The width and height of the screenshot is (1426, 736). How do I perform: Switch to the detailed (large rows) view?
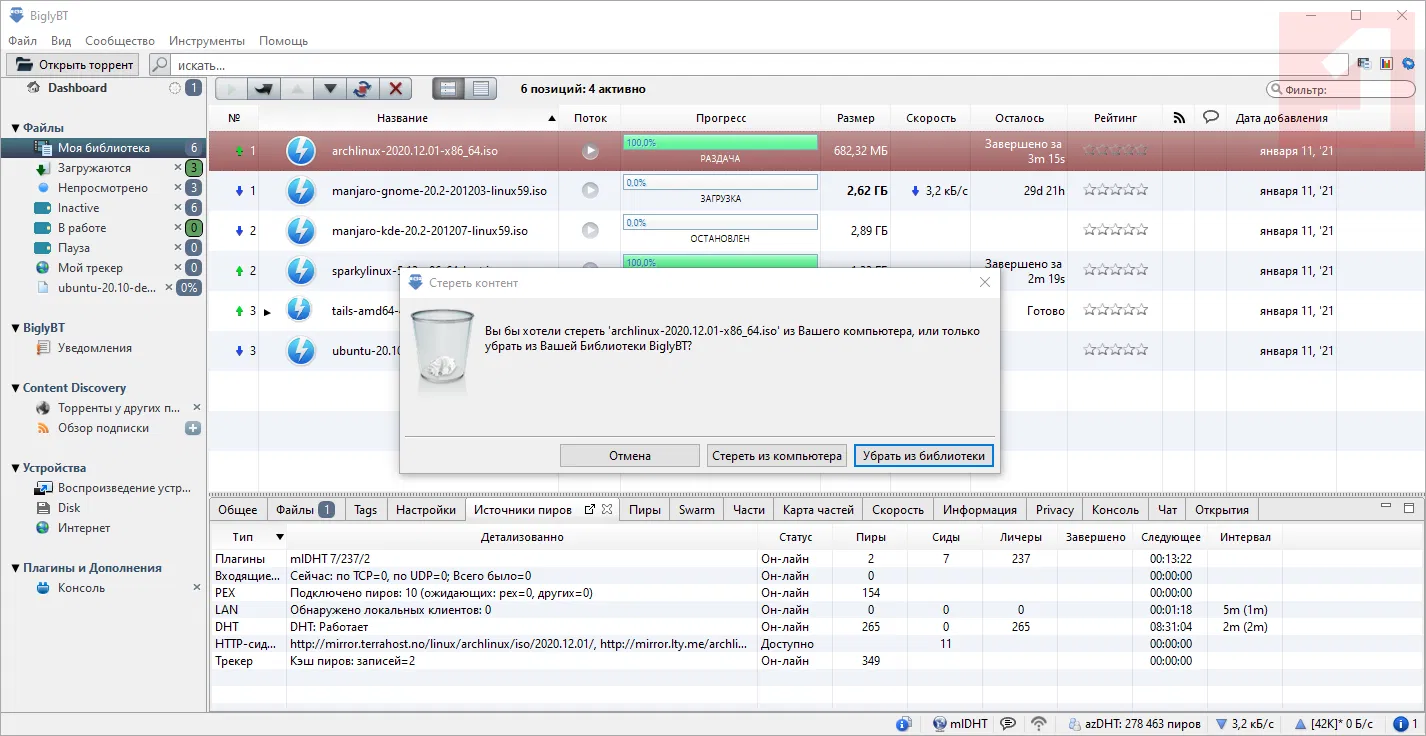click(x=448, y=88)
